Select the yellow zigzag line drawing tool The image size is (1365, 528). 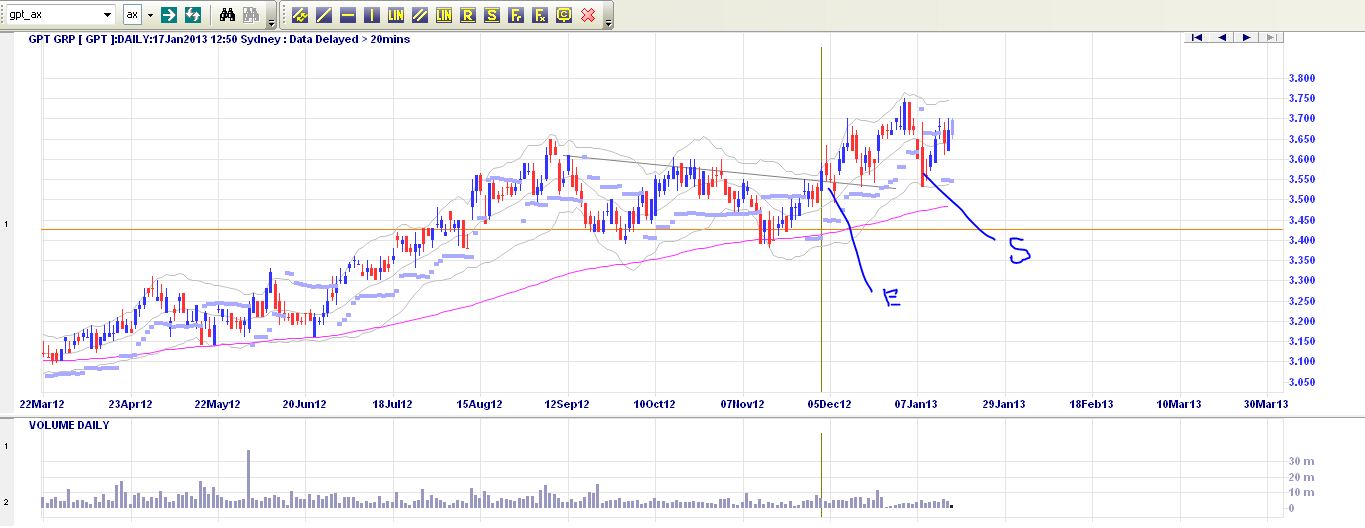pyautogui.click(x=300, y=15)
